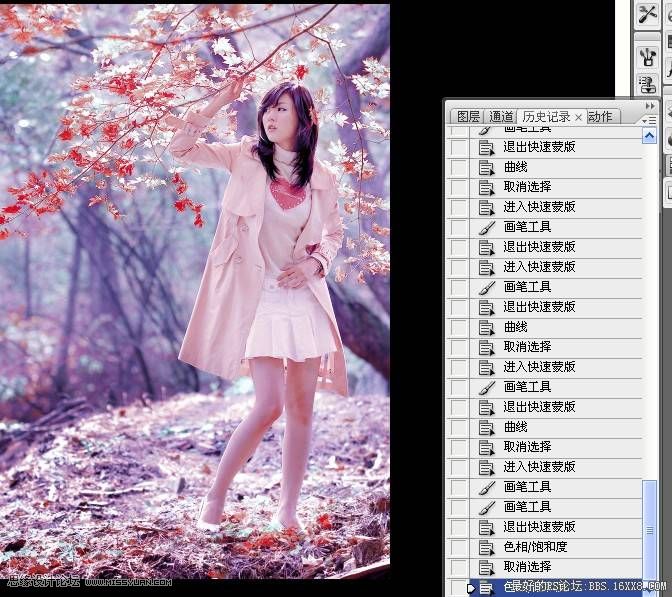Collapse panel with the double-arrow icon

click(650, 105)
